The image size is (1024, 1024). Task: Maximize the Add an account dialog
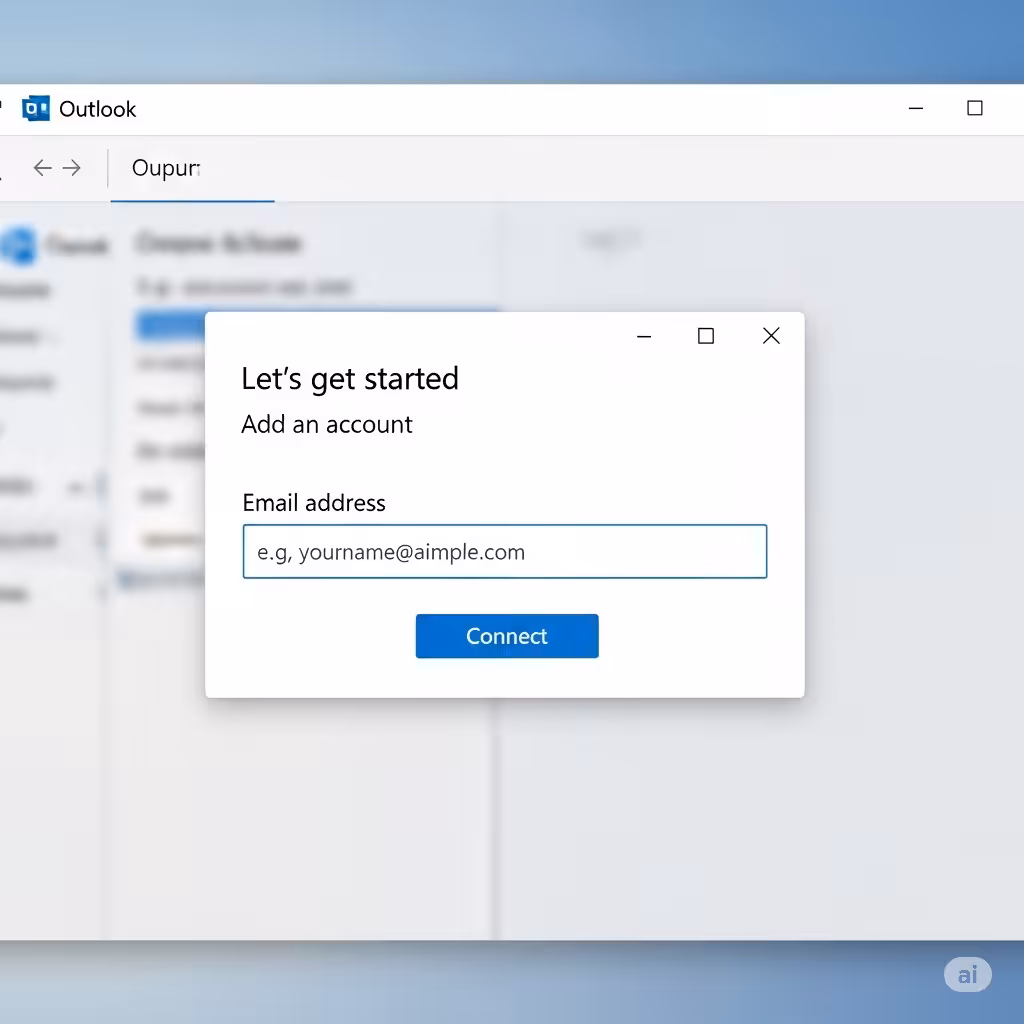coord(705,336)
